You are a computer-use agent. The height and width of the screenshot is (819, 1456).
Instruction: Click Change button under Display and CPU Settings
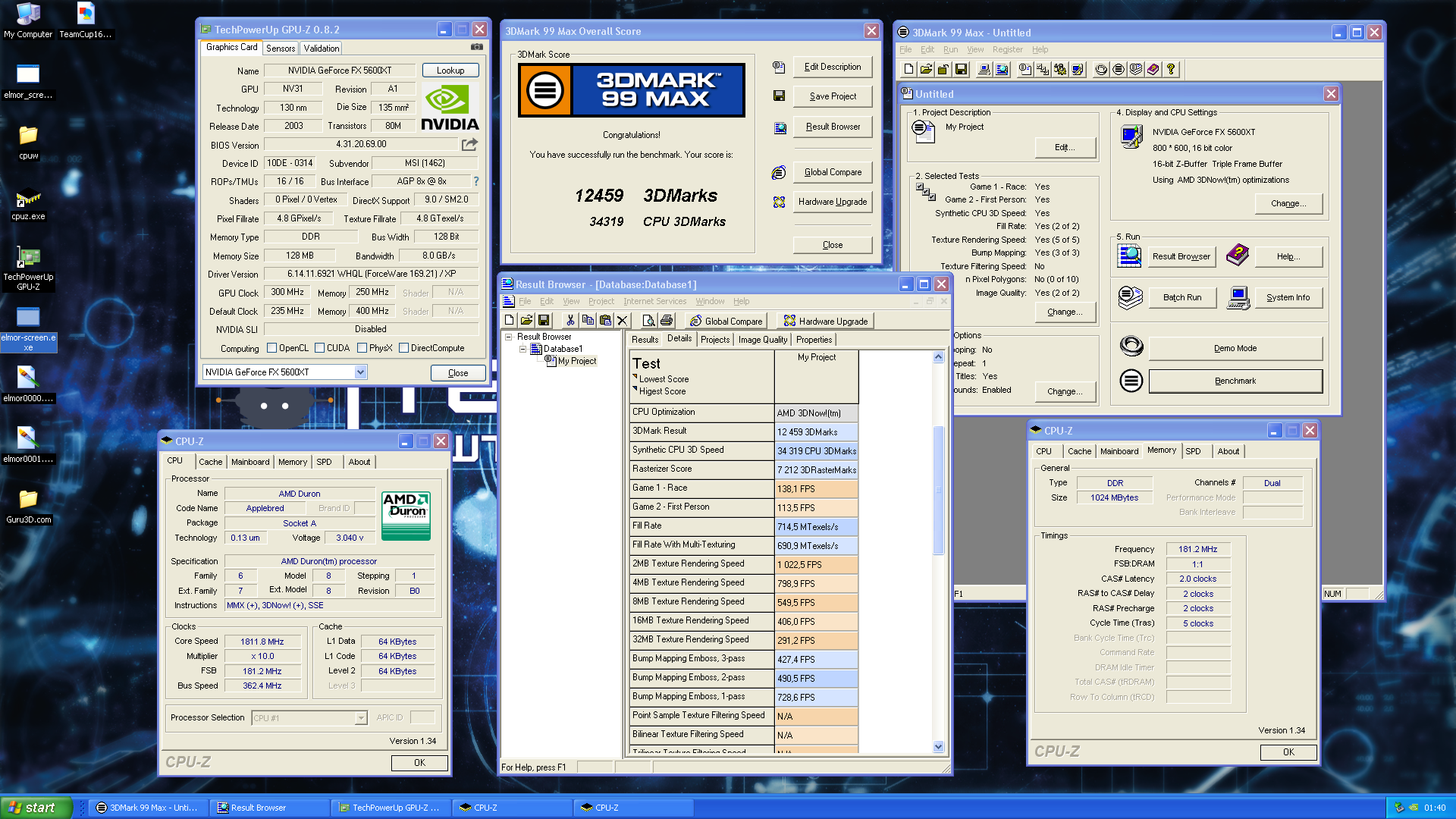coord(1288,203)
